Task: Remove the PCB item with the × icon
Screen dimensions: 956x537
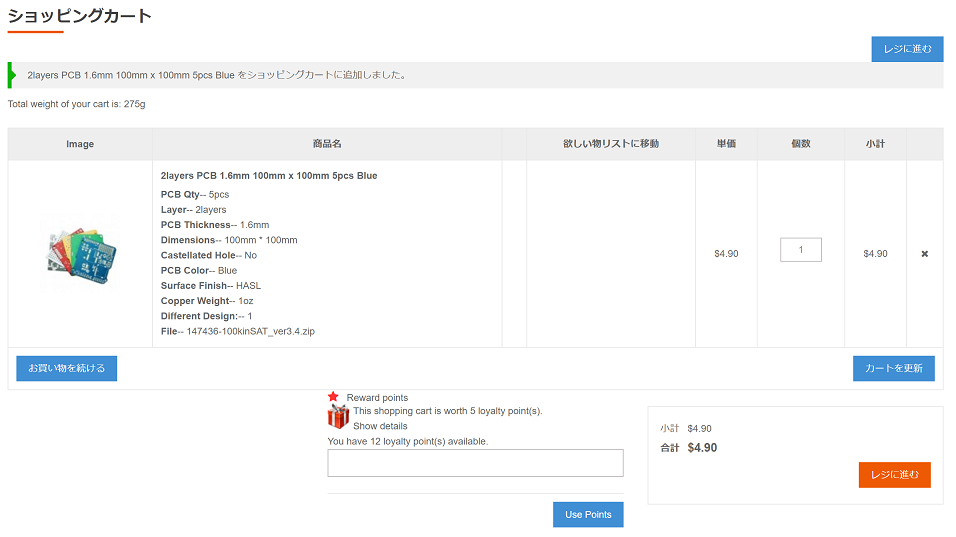Action: 924,254
